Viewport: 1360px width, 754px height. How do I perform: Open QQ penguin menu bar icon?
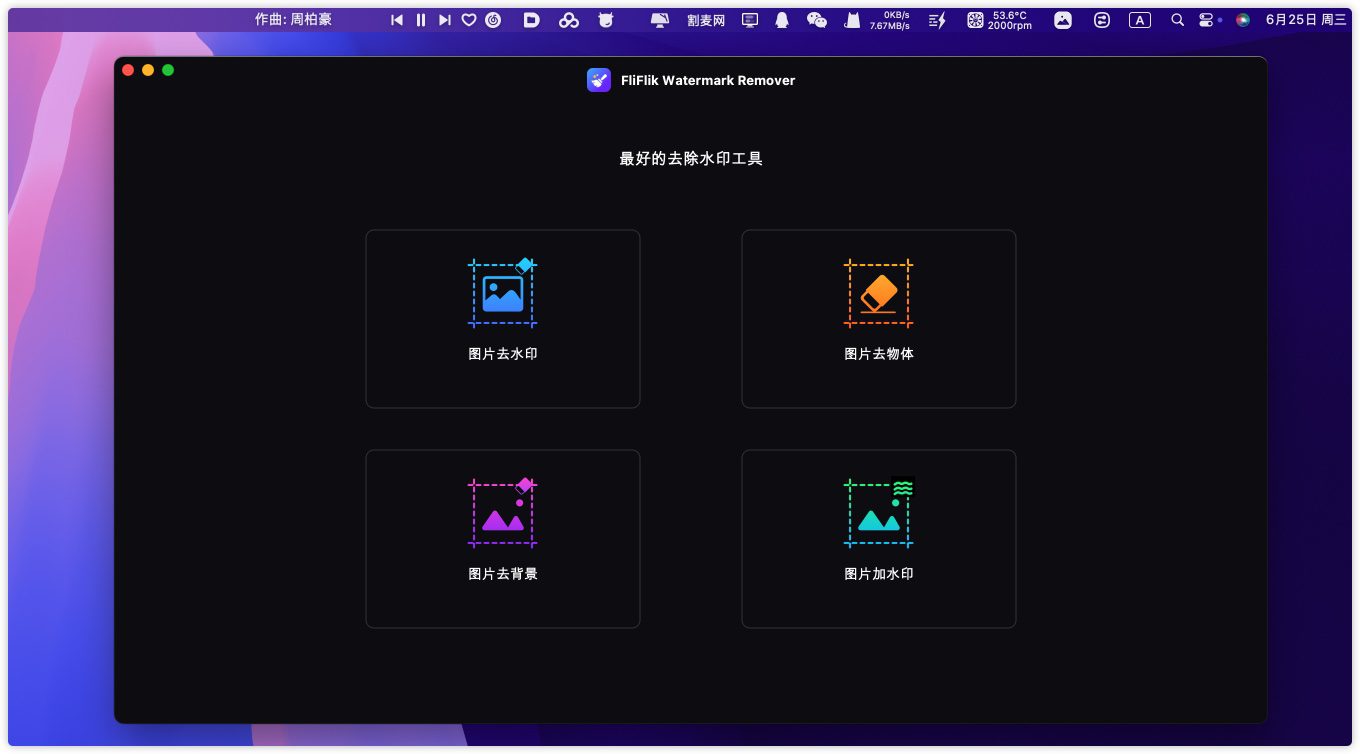(782, 20)
